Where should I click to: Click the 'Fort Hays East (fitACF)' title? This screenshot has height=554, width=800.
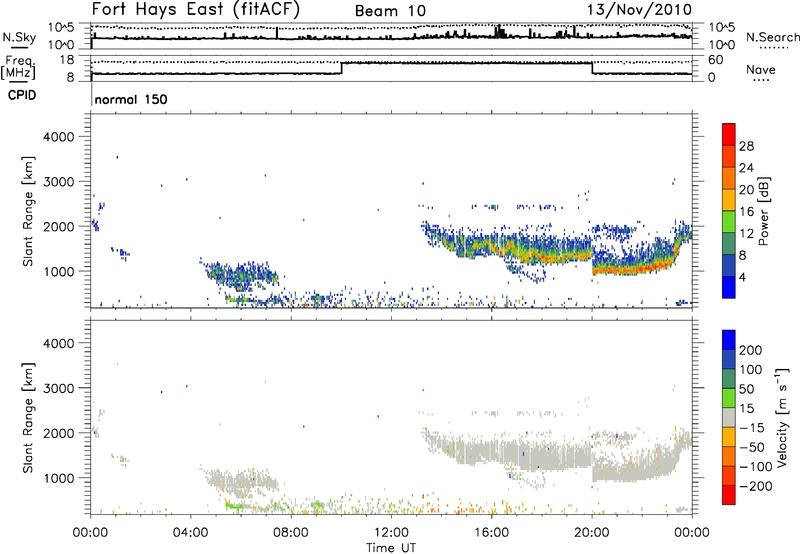[x=196, y=10]
